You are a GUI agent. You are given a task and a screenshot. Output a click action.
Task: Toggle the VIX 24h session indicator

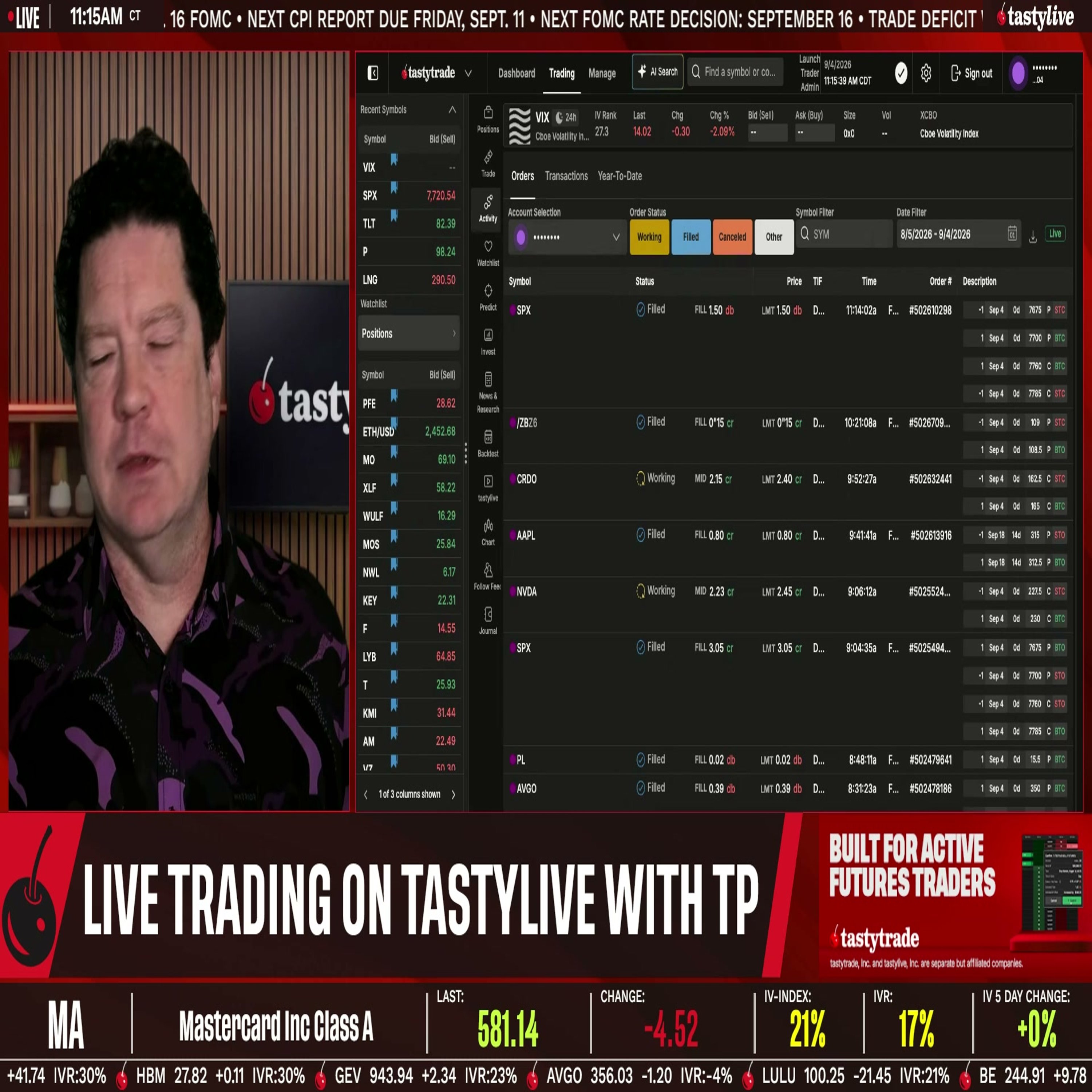click(566, 118)
